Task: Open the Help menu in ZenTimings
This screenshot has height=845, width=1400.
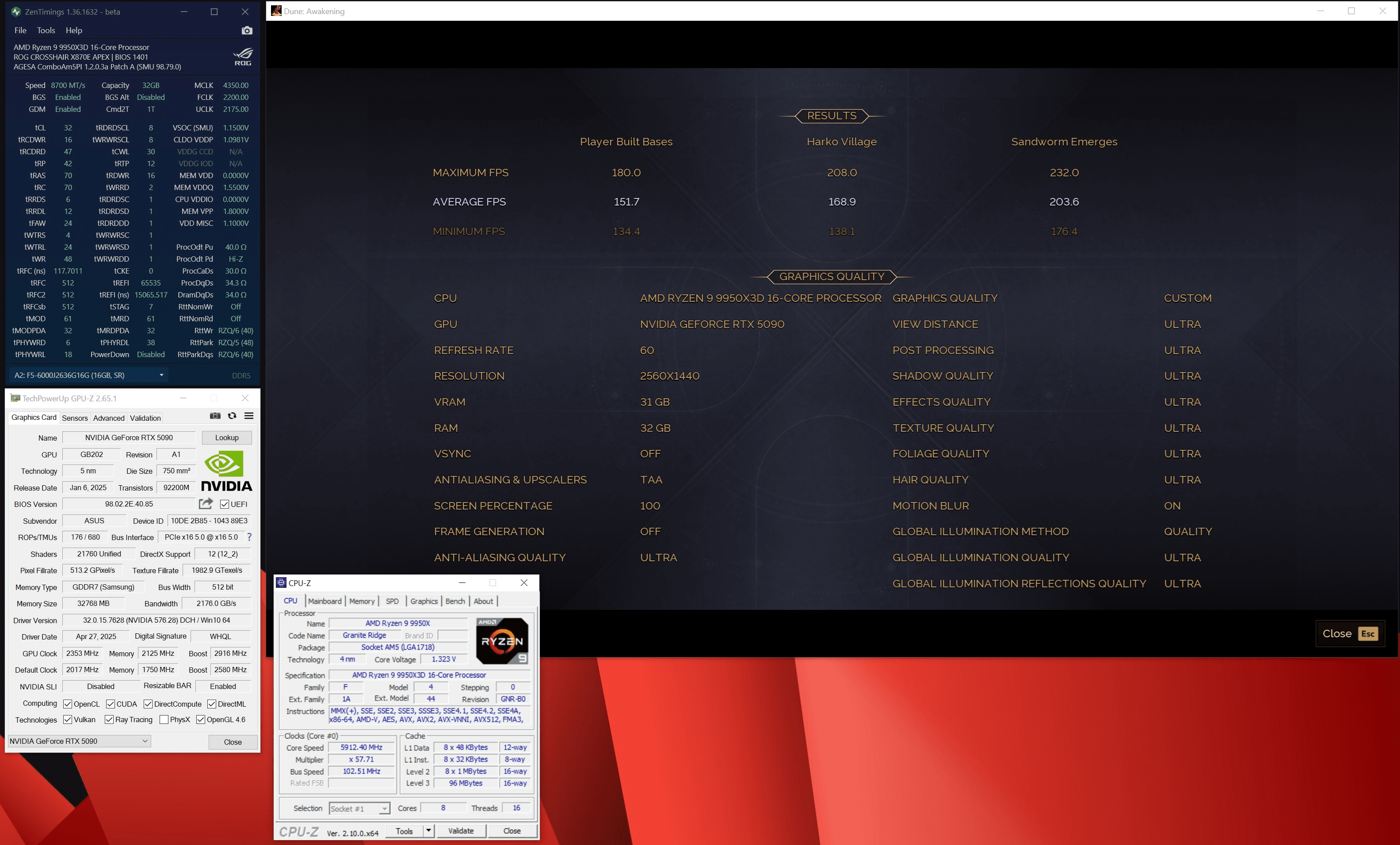Action: tap(74, 30)
